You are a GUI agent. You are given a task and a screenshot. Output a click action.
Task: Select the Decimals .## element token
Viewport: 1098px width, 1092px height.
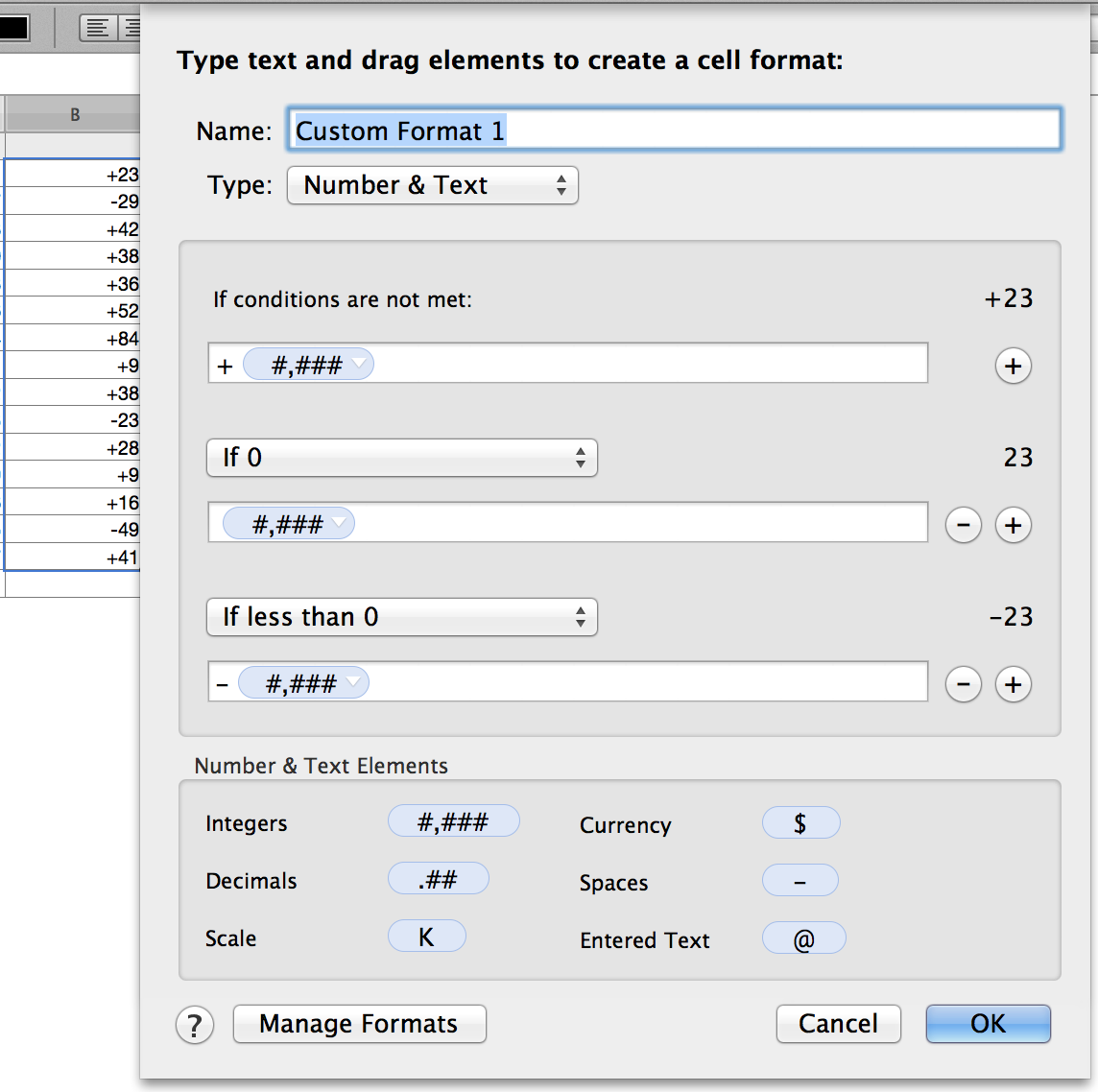pyautogui.click(x=438, y=879)
